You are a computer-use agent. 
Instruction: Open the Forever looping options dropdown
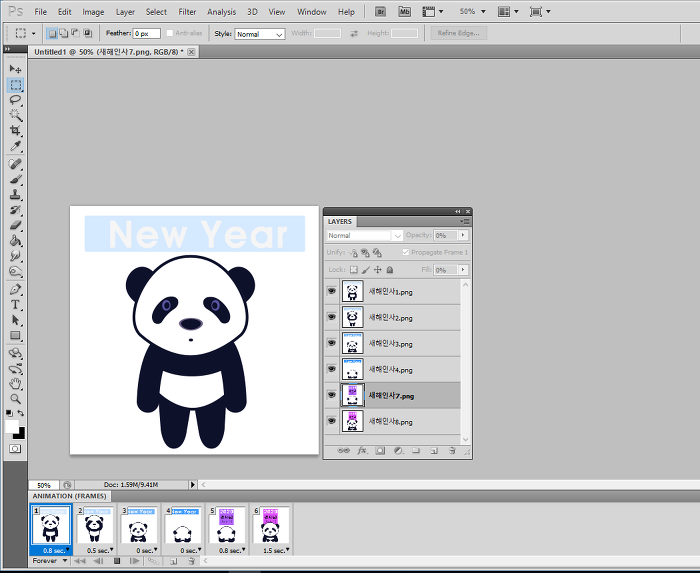50,561
